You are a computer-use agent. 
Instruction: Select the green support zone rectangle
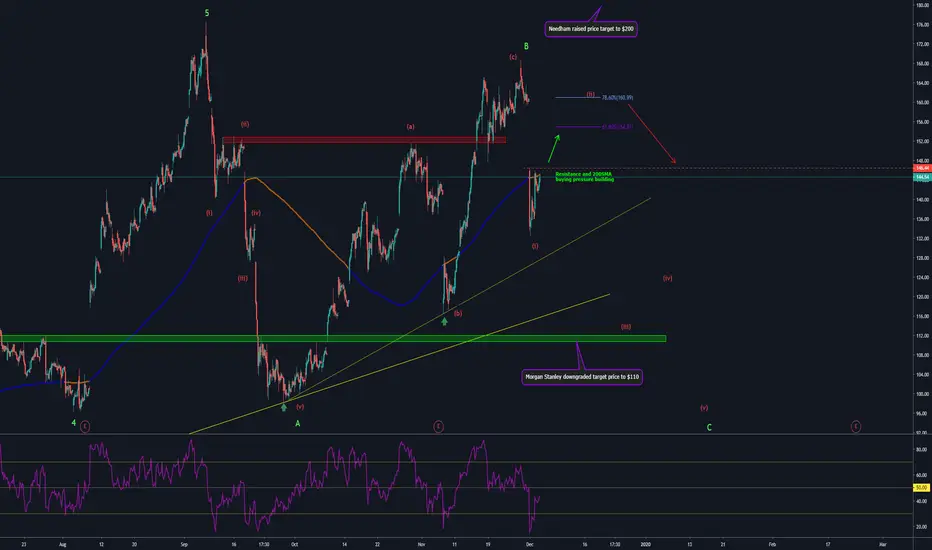[333, 338]
